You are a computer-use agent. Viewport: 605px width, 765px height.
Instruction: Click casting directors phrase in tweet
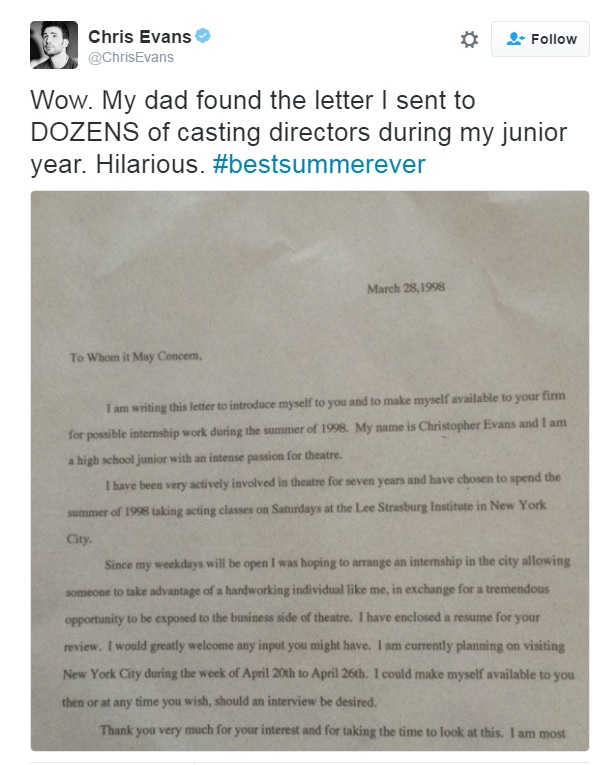click(273, 132)
